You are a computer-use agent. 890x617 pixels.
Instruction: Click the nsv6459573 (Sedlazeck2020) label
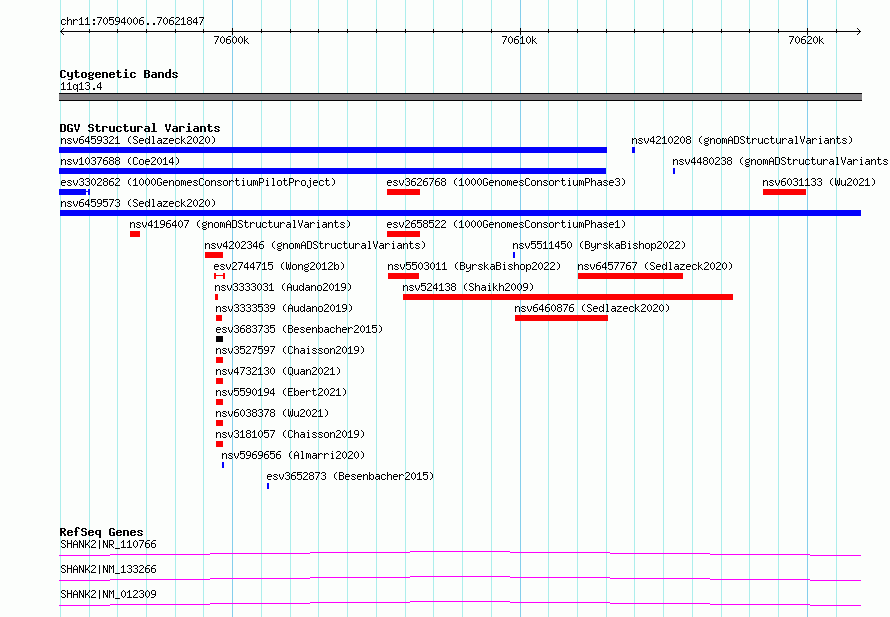pos(138,203)
